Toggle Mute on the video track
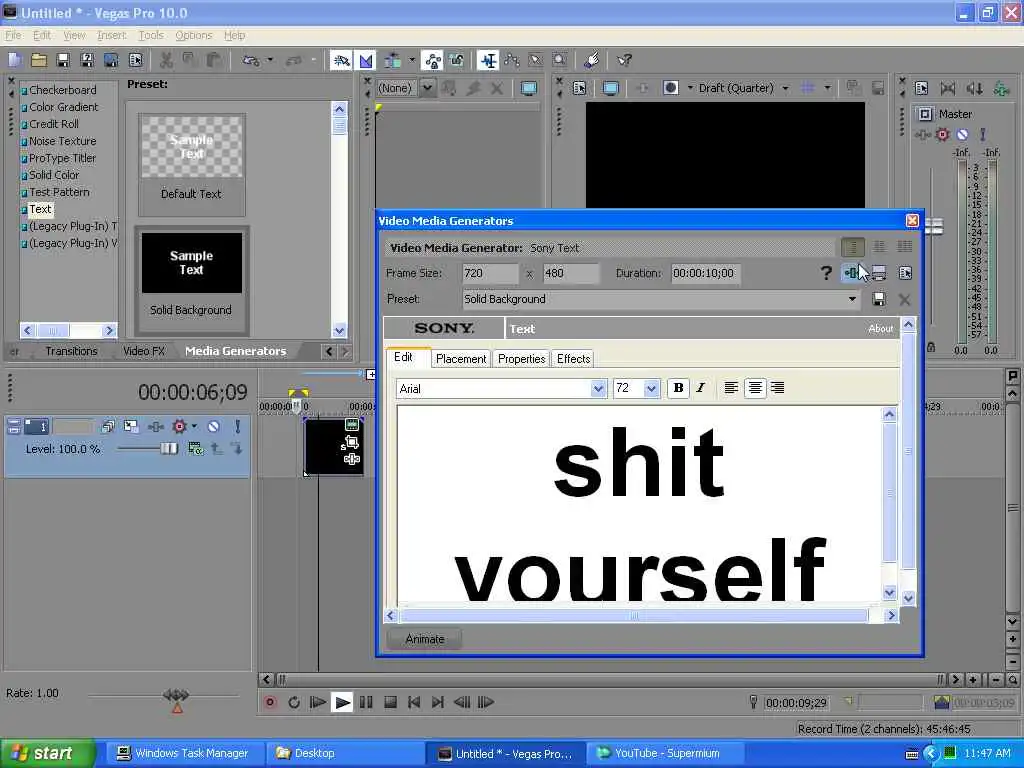Screen dimensions: 1024x768 click(214, 426)
